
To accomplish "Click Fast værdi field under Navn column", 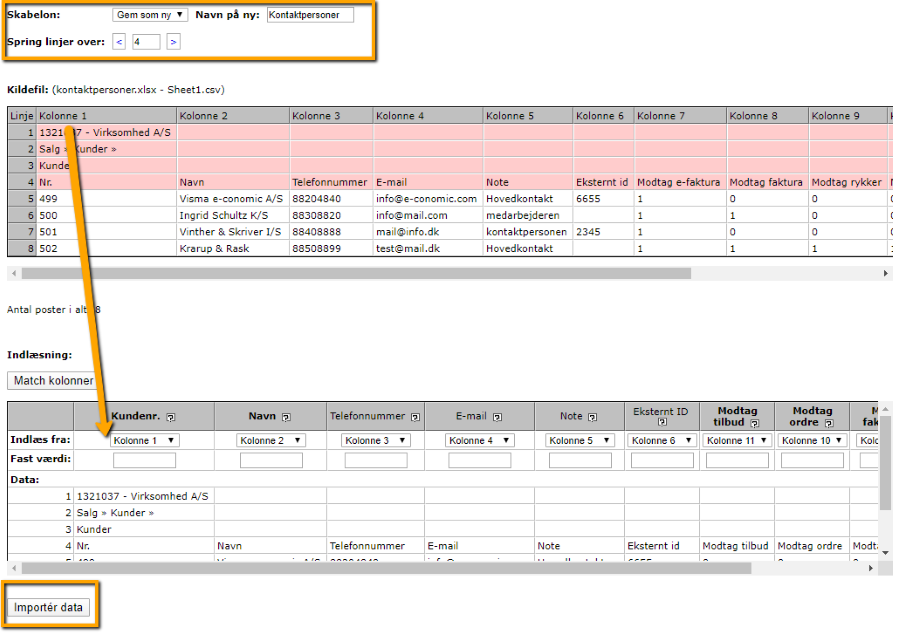I will tap(271, 461).
